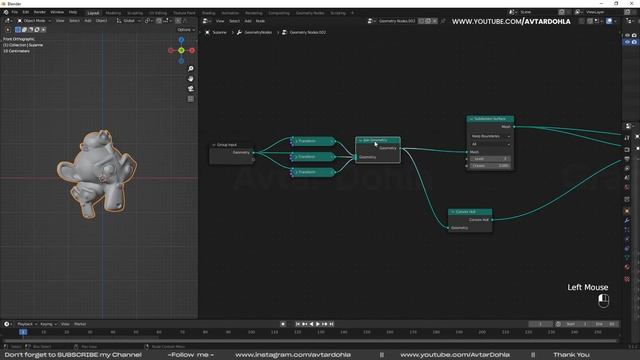Click the Crease slider in Subdivision Surface node
Image resolution: width=640 pixels, height=360 pixels.
coord(490,166)
